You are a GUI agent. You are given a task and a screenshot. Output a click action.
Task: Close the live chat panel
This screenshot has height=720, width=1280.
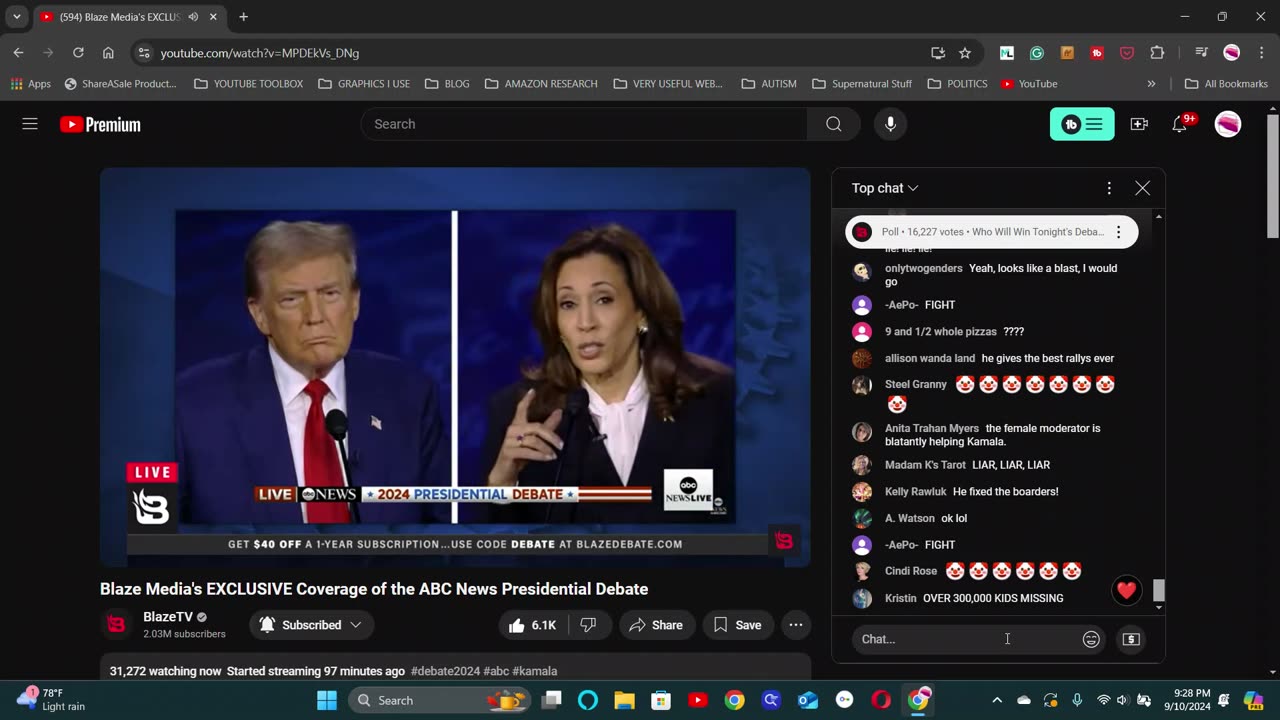[x=1143, y=188]
